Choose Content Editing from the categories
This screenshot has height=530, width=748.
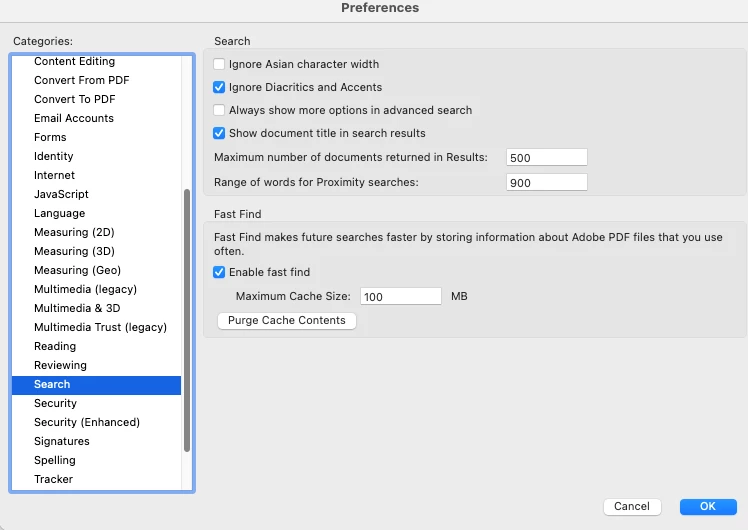point(74,62)
